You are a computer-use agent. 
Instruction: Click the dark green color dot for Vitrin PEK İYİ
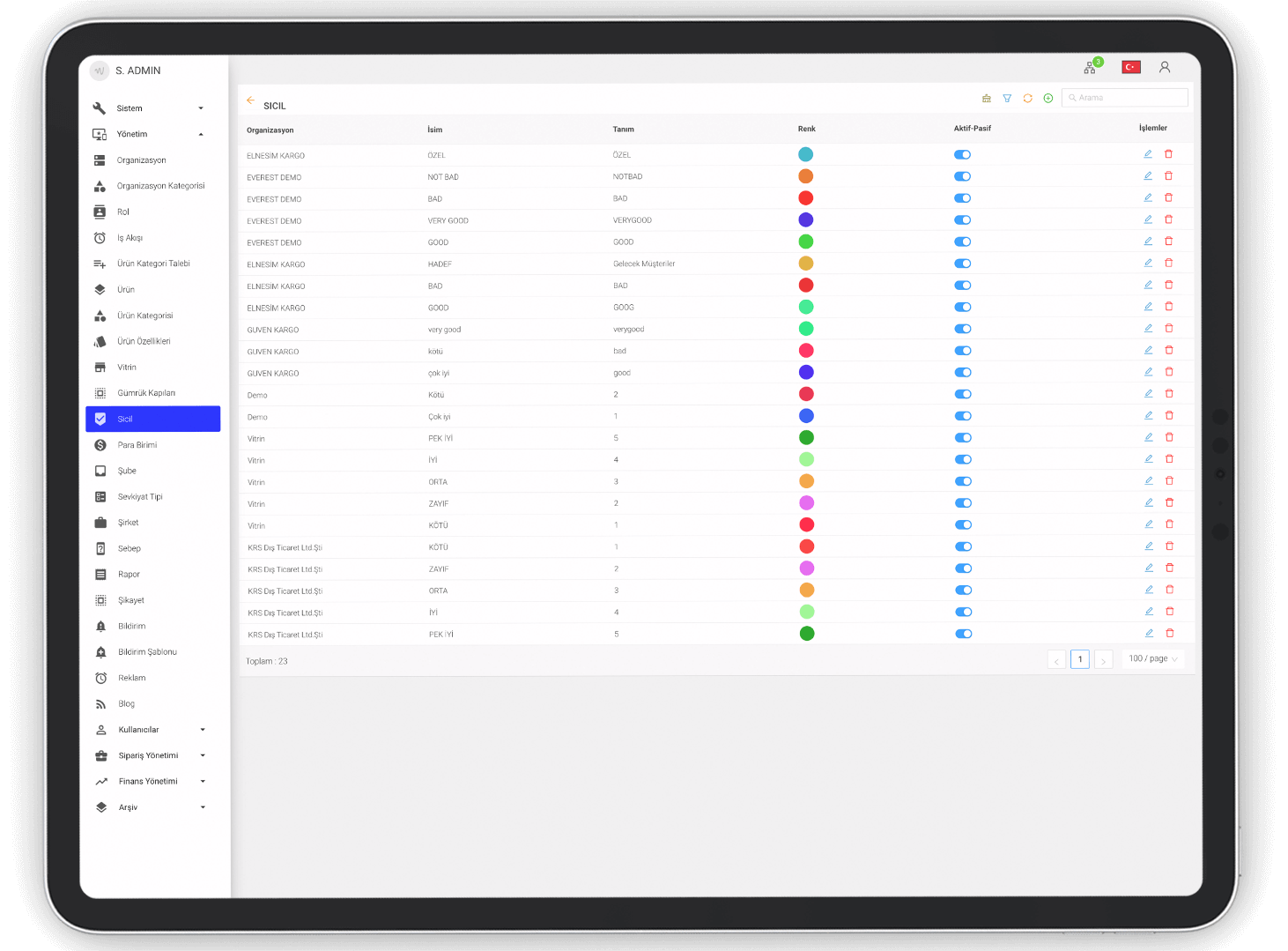[806, 437]
